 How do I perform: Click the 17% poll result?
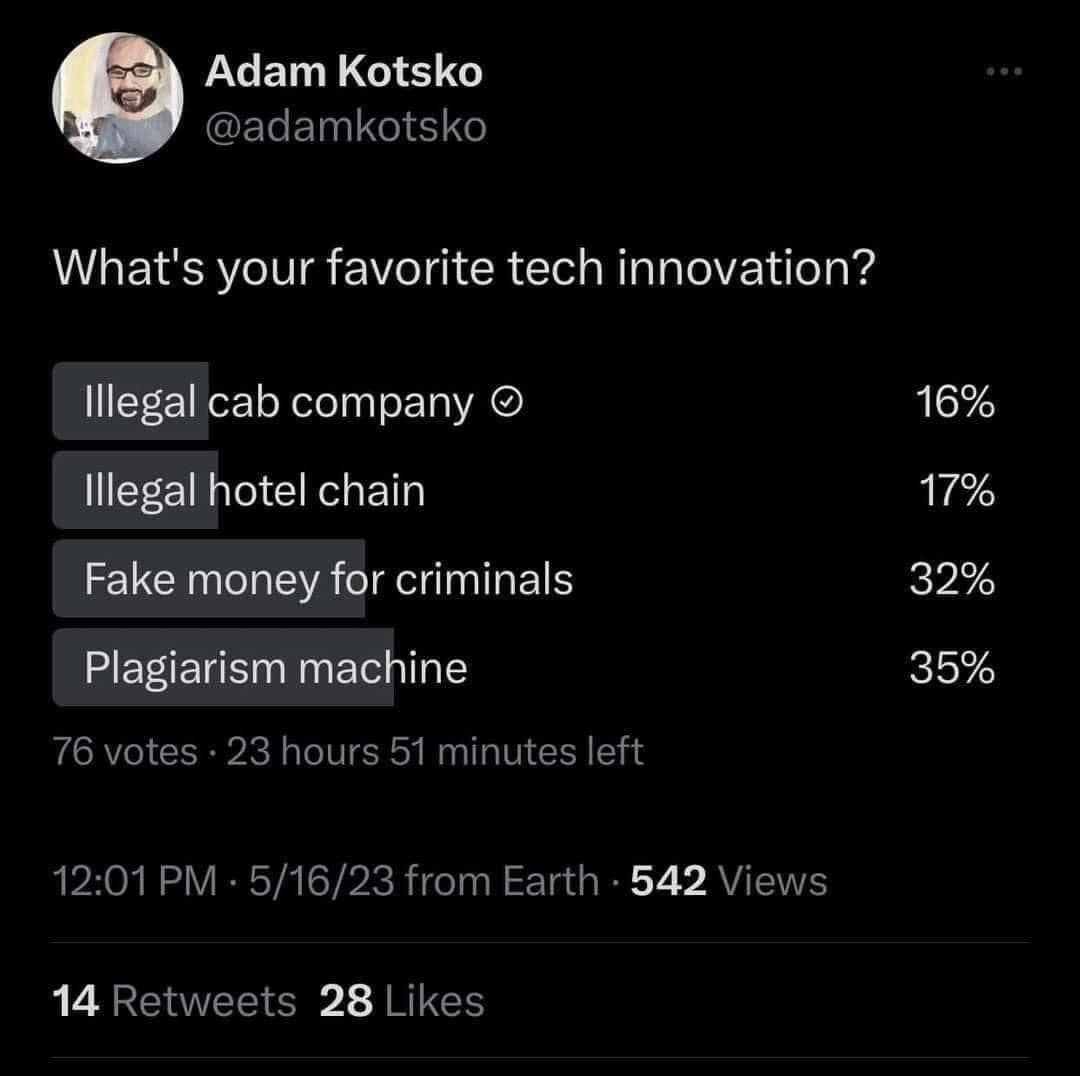(x=956, y=491)
